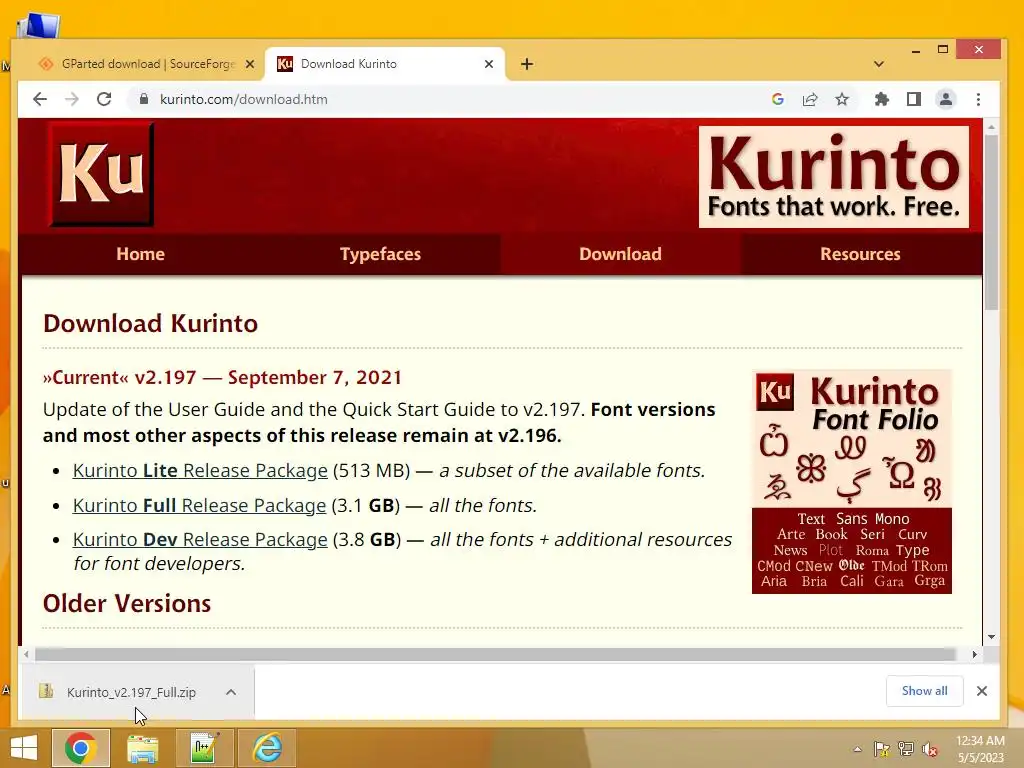Open downloaded Kurinto_v2.197_Full.zip item
This screenshot has width=1024, height=768.
(x=124, y=692)
